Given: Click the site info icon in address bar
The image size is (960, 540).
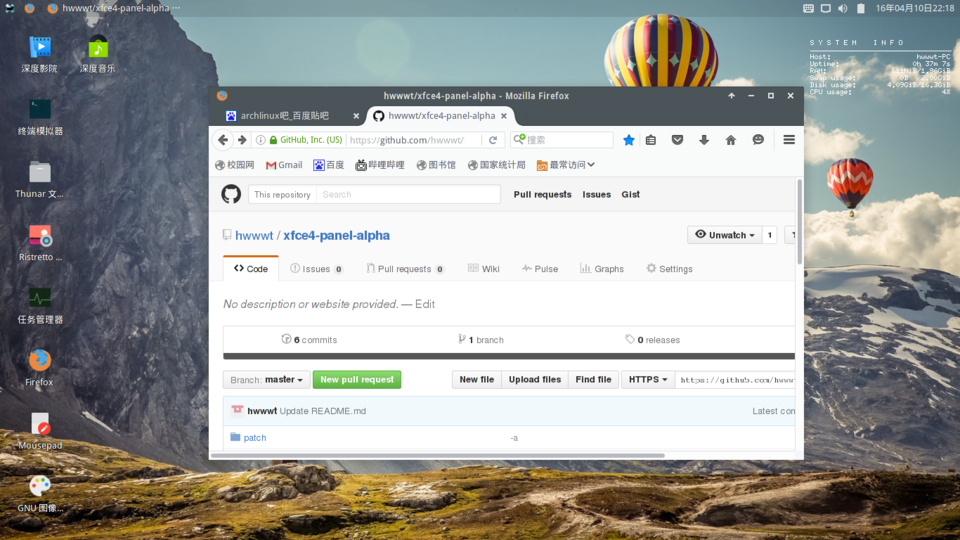Looking at the screenshot, I should 260,140.
